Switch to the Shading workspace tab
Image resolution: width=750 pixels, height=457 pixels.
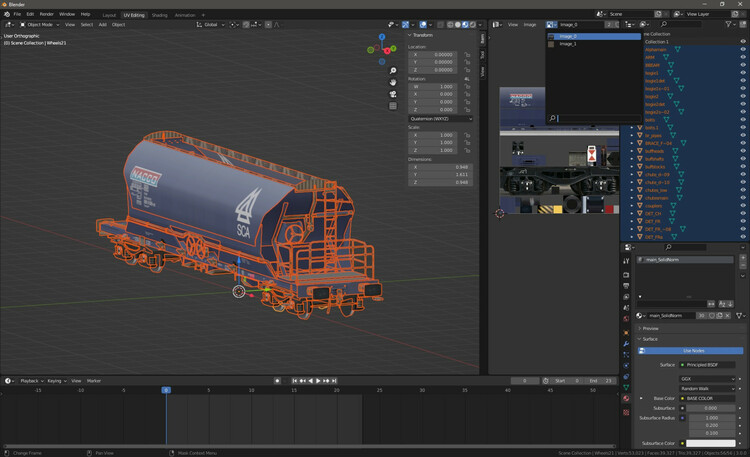(x=159, y=15)
